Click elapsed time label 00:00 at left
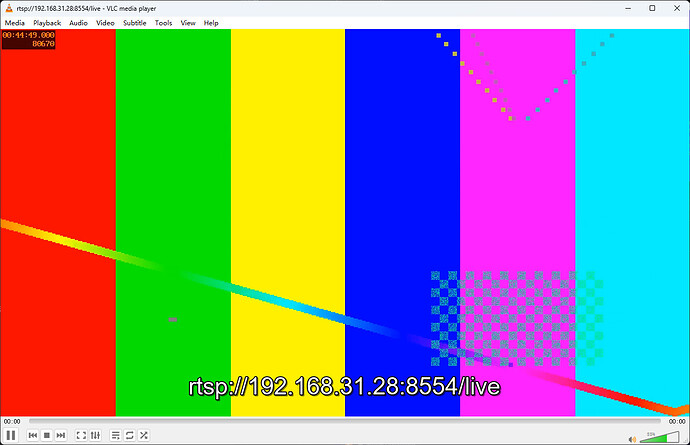This screenshot has height=445, width=690. tap(12, 421)
